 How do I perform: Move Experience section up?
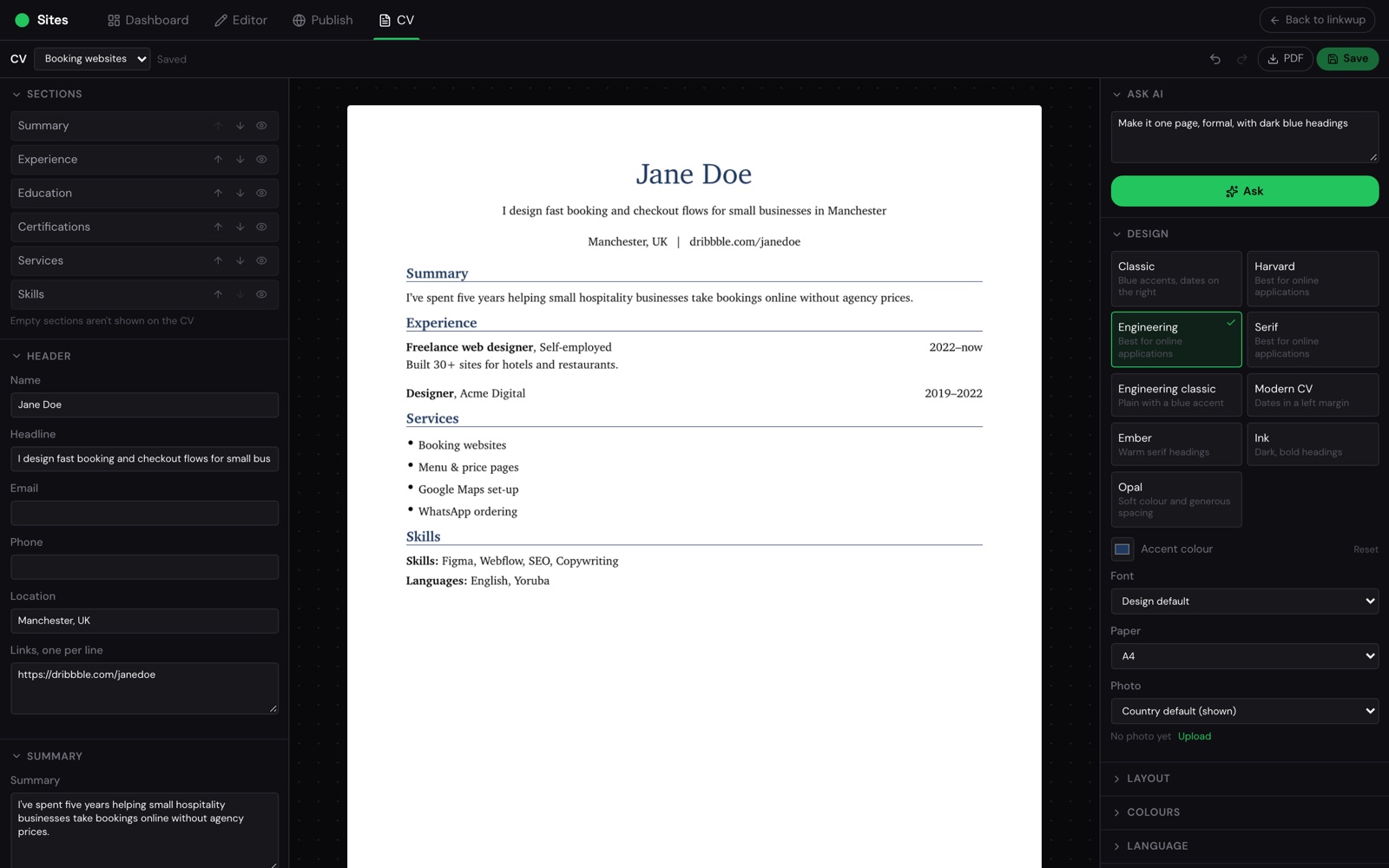click(x=218, y=160)
